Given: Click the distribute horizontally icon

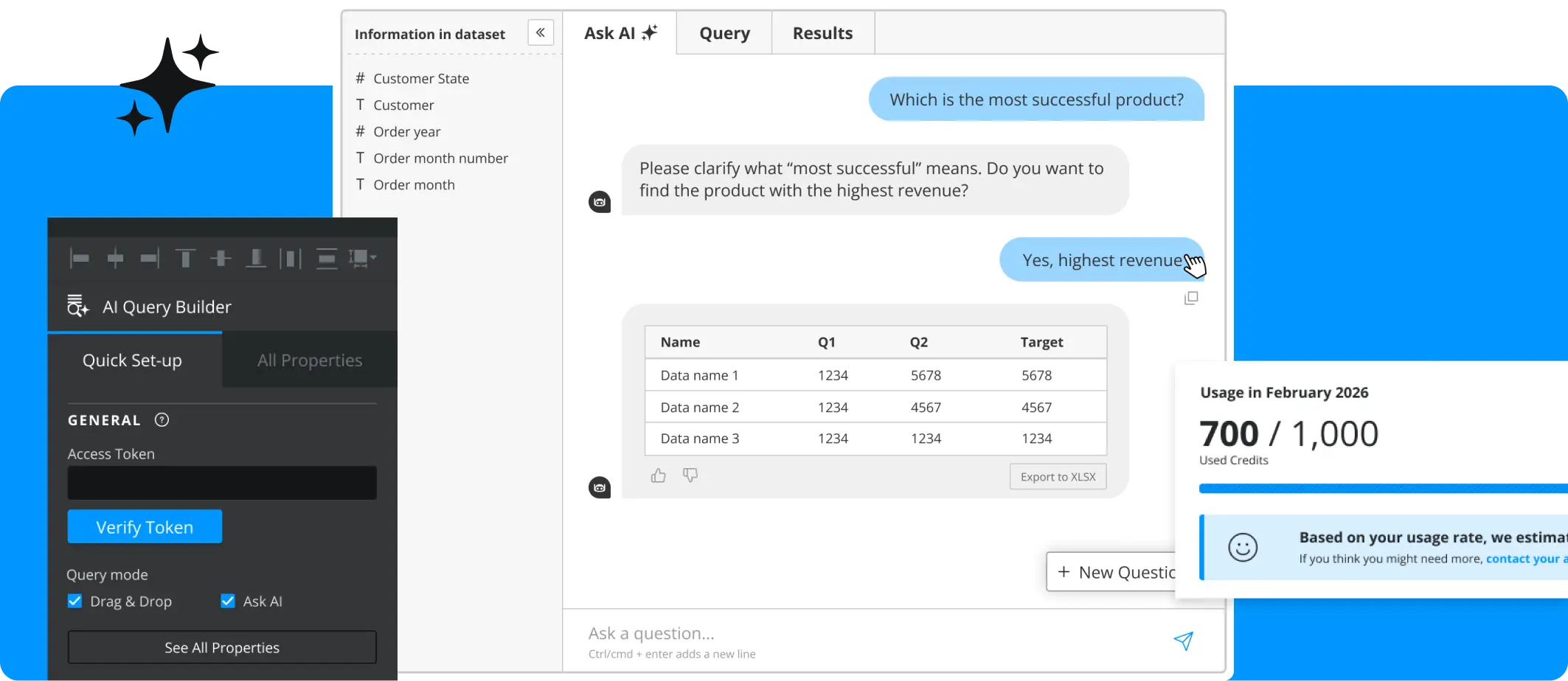Looking at the screenshot, I should (x=291, y=258).
